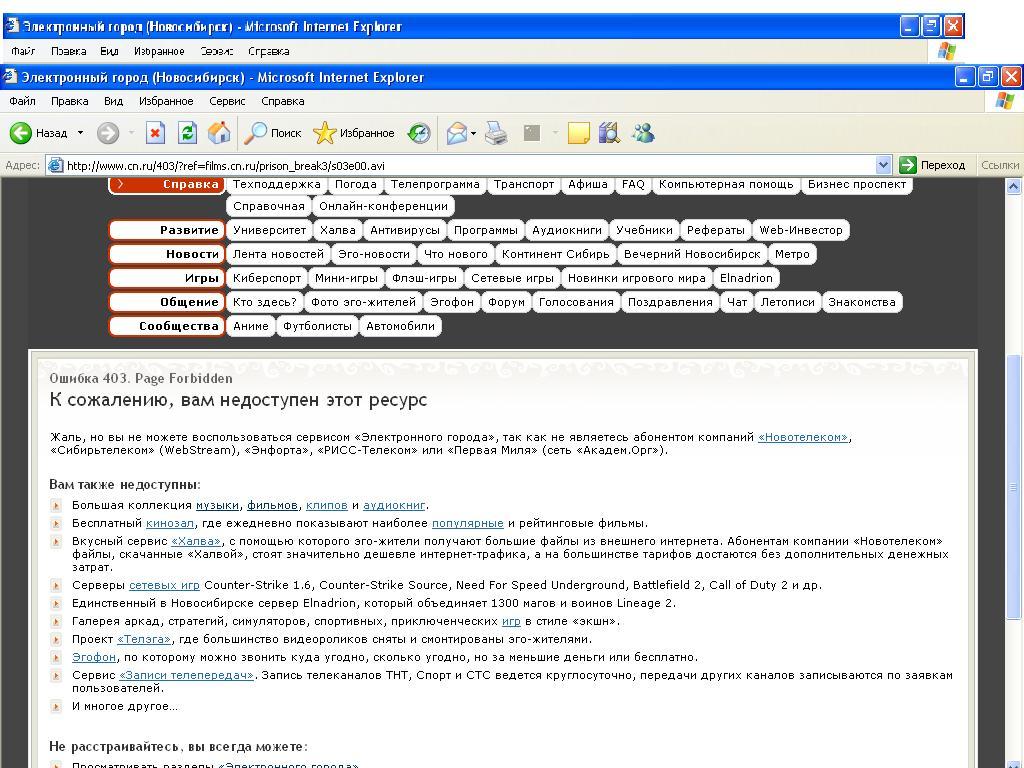Open the Search (Поиск) toolbar button
This screenshot has width=1024, height=768.
point(274,133)
